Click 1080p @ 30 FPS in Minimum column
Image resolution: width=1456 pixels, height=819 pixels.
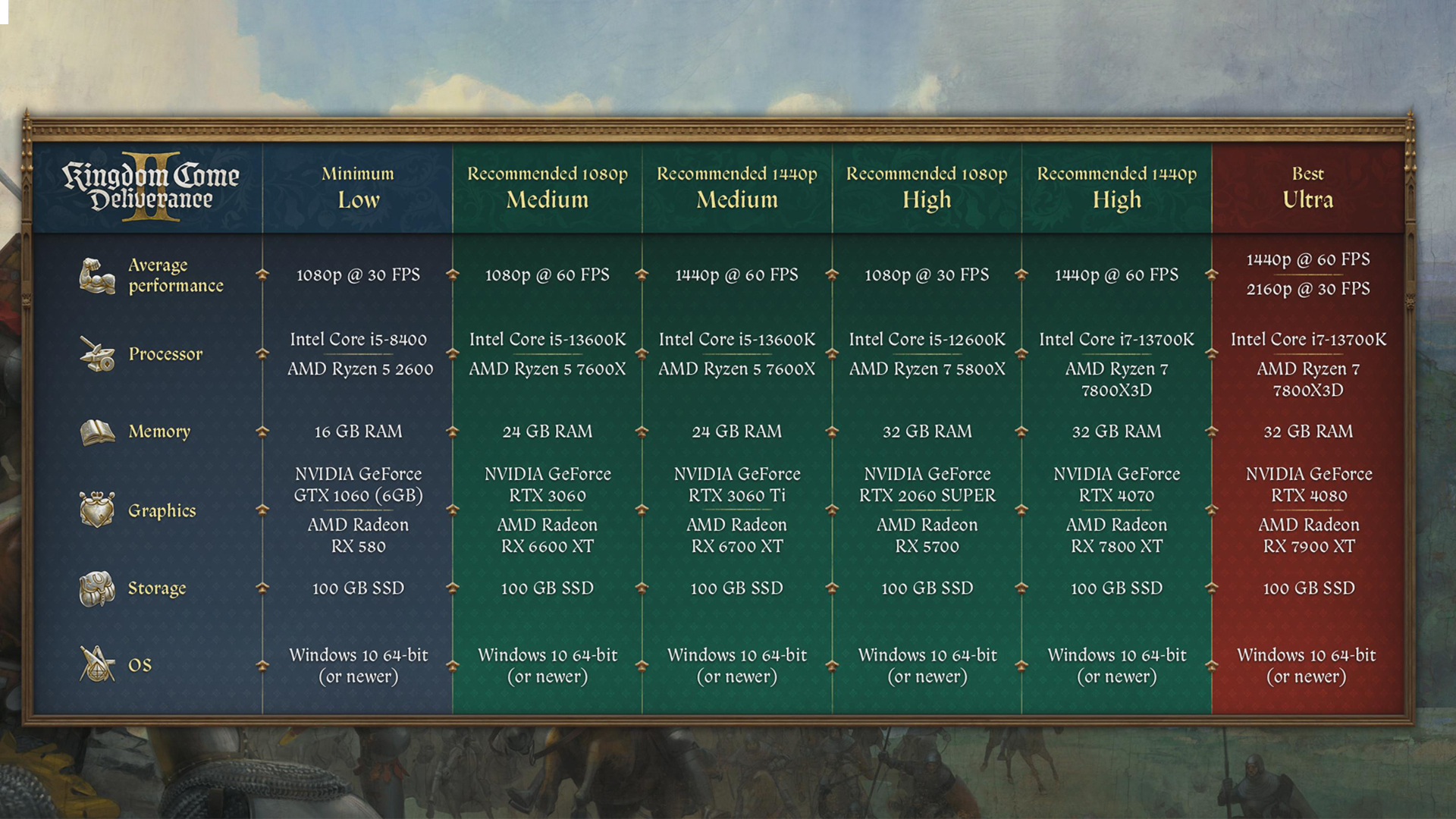point(358,275)
